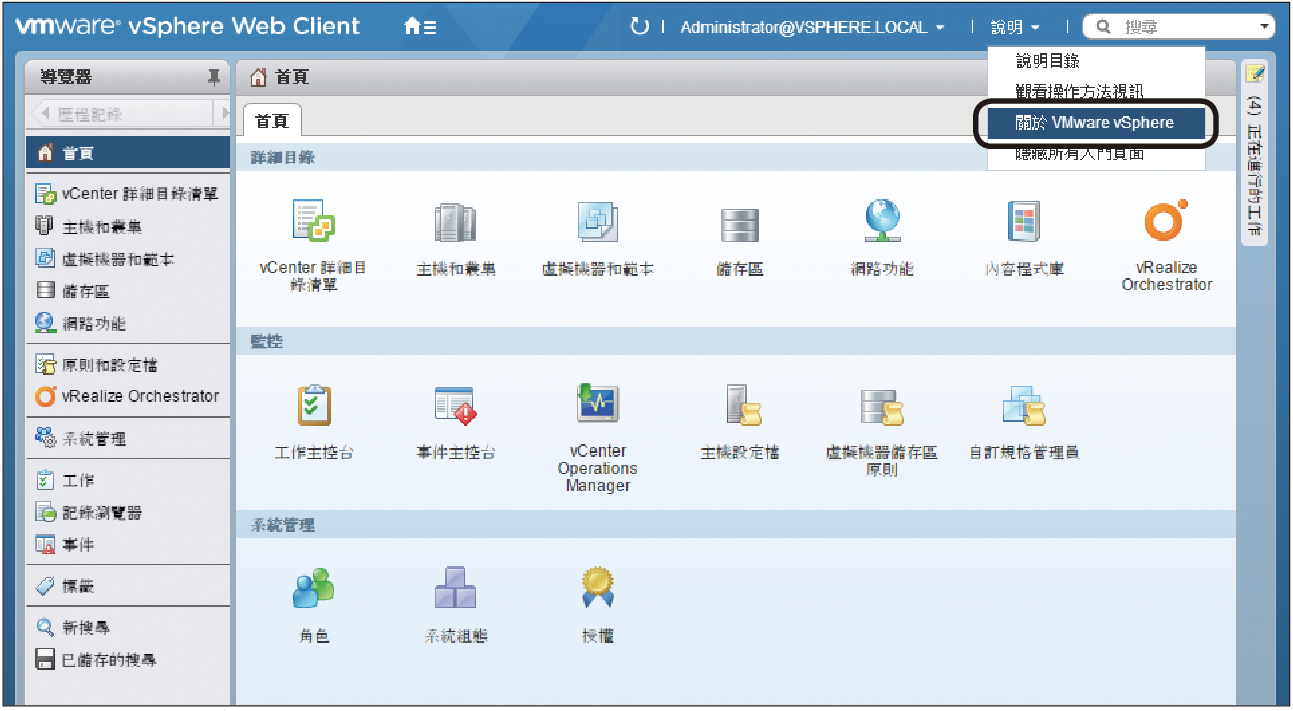Open the Administrator@VSPHERE.LOCAL user dropdown

point(812,28)
